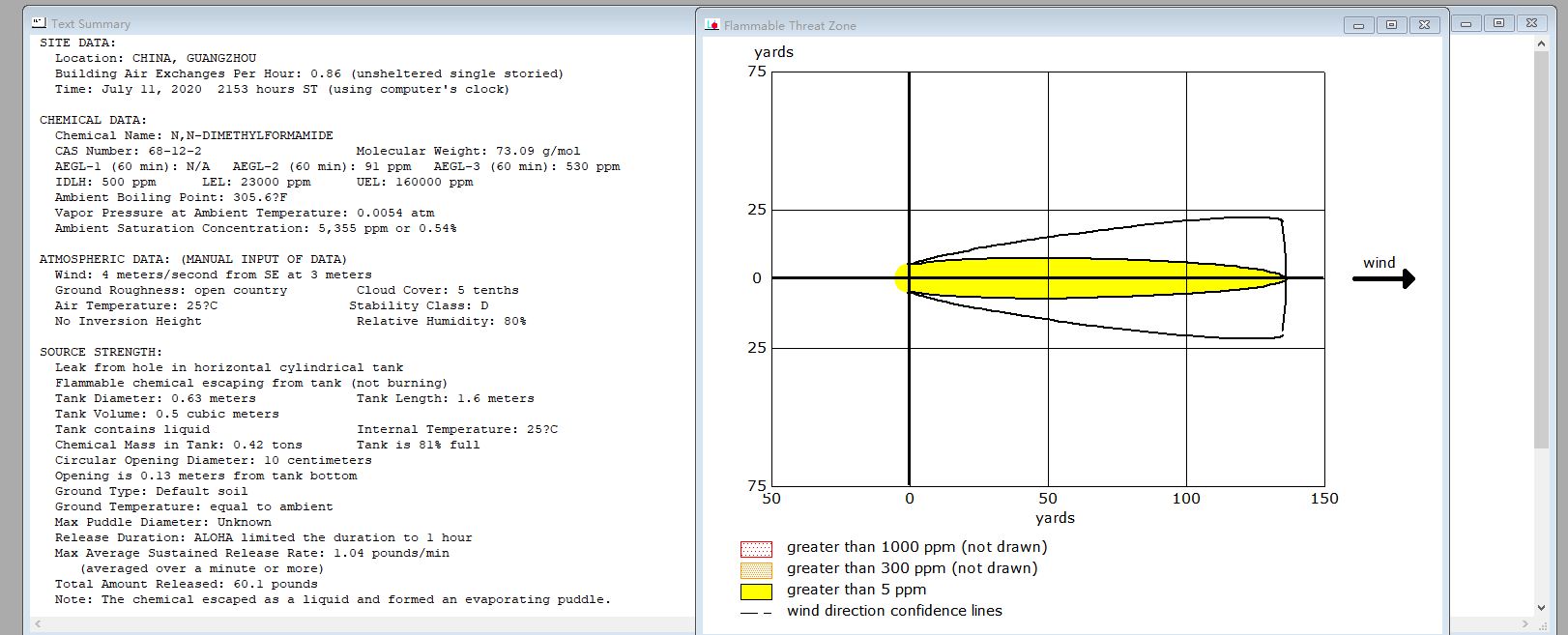
Task: Click the 'Location: CHINA, GUANGZHOU' line
Action: (156, 58)
